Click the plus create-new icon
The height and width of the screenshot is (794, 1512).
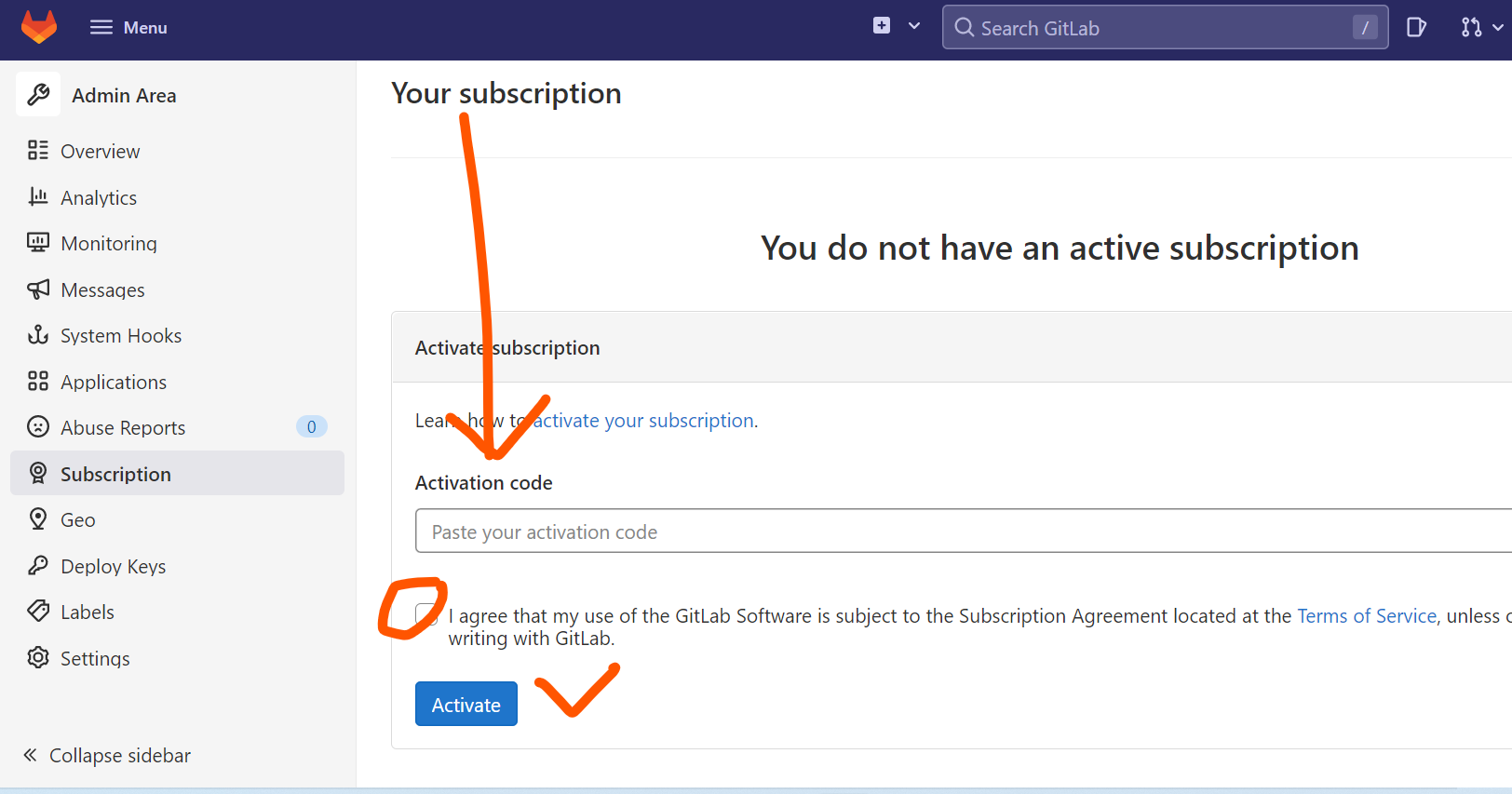tap(882, 26)
